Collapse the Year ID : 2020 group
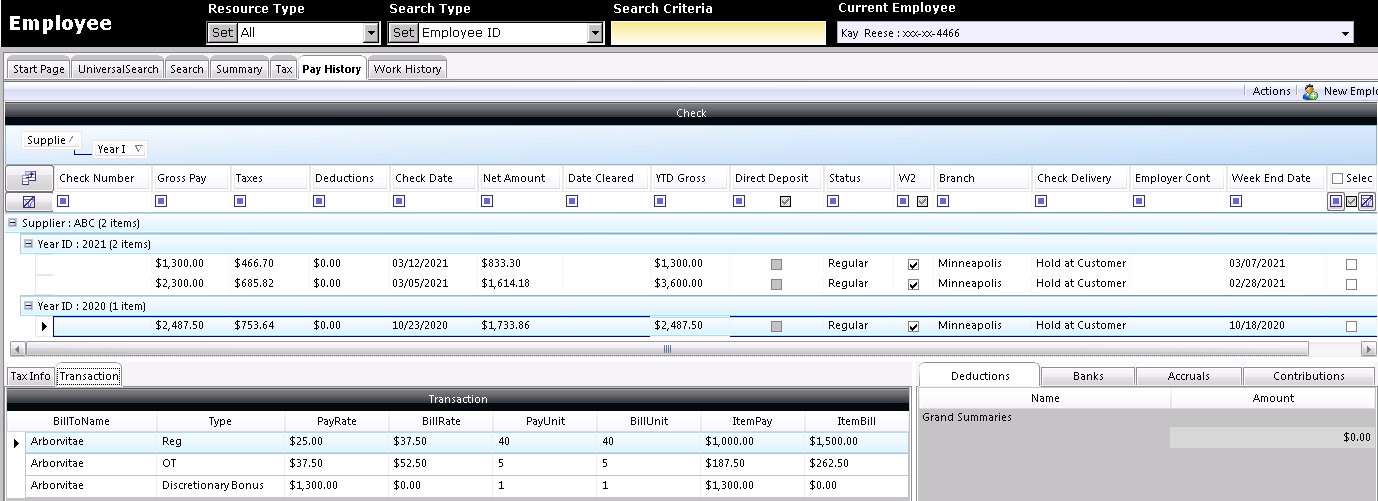 click(x=26, y=306)
